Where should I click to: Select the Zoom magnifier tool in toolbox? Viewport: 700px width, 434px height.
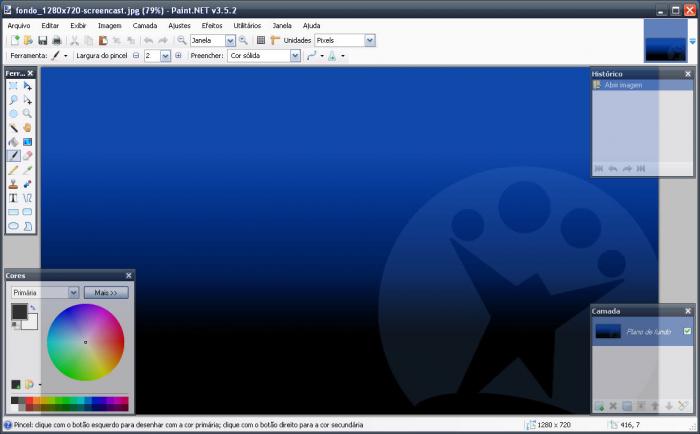click(x=28, y=114)
